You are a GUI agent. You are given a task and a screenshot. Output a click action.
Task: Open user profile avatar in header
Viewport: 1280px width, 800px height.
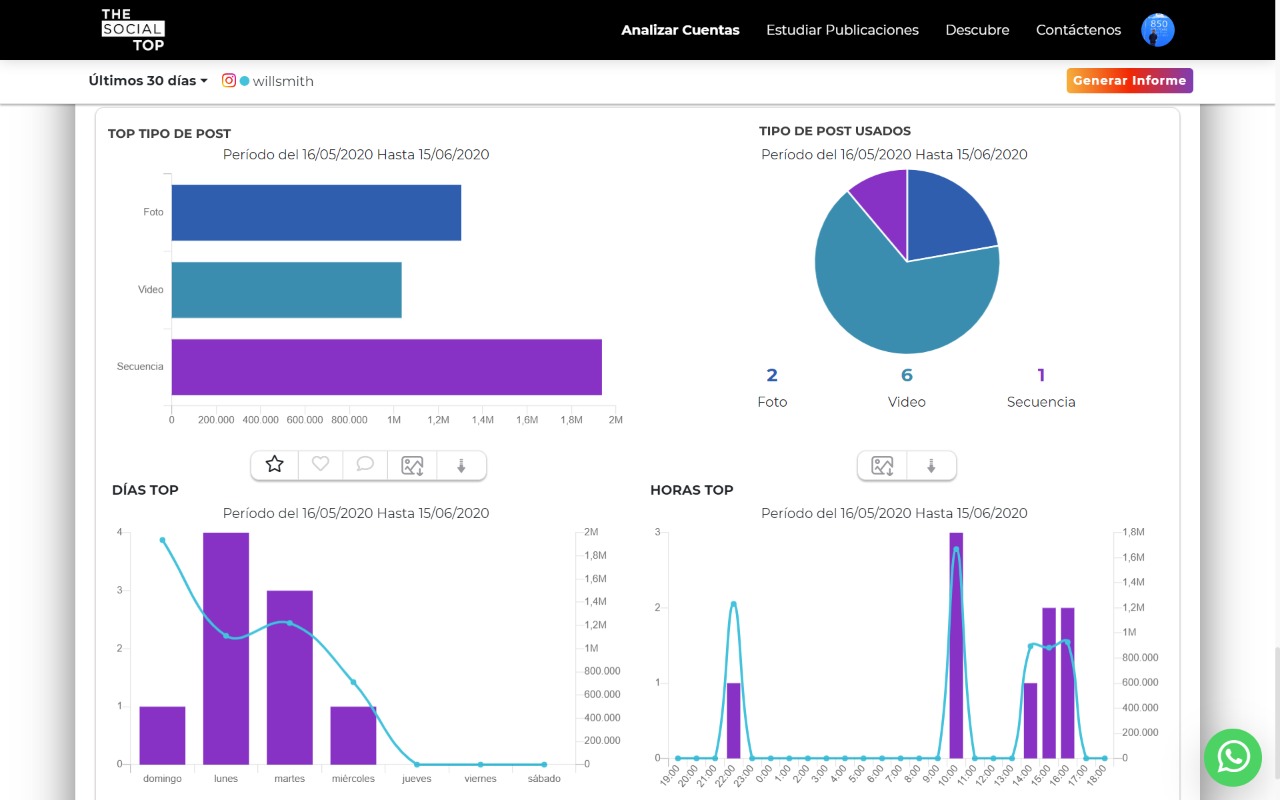(x=1158, y=30)
